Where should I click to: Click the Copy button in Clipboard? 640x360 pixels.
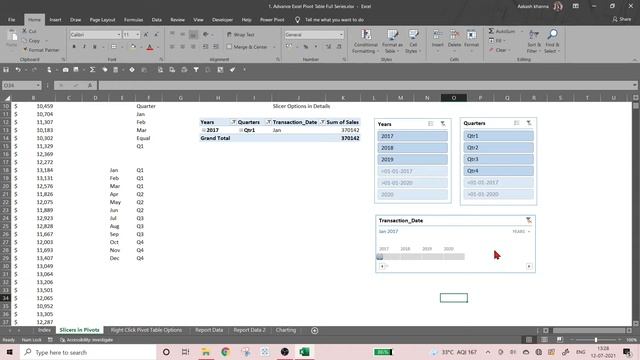point(31,40)
